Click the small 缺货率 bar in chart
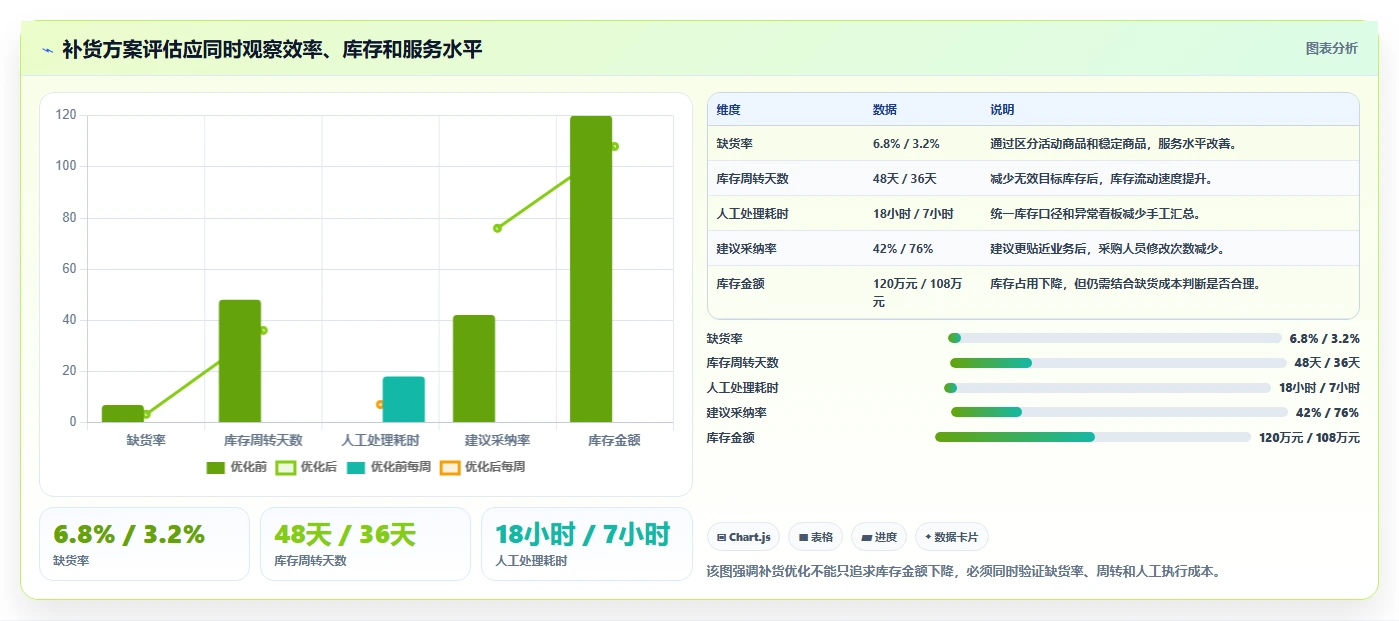1399x621 pixels. click(123, 414)
